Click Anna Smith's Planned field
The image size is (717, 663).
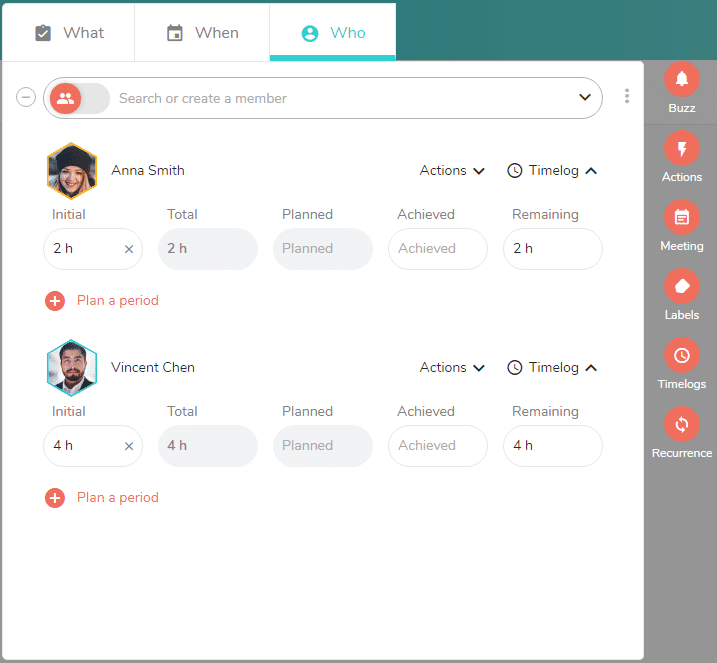point(323,249)
